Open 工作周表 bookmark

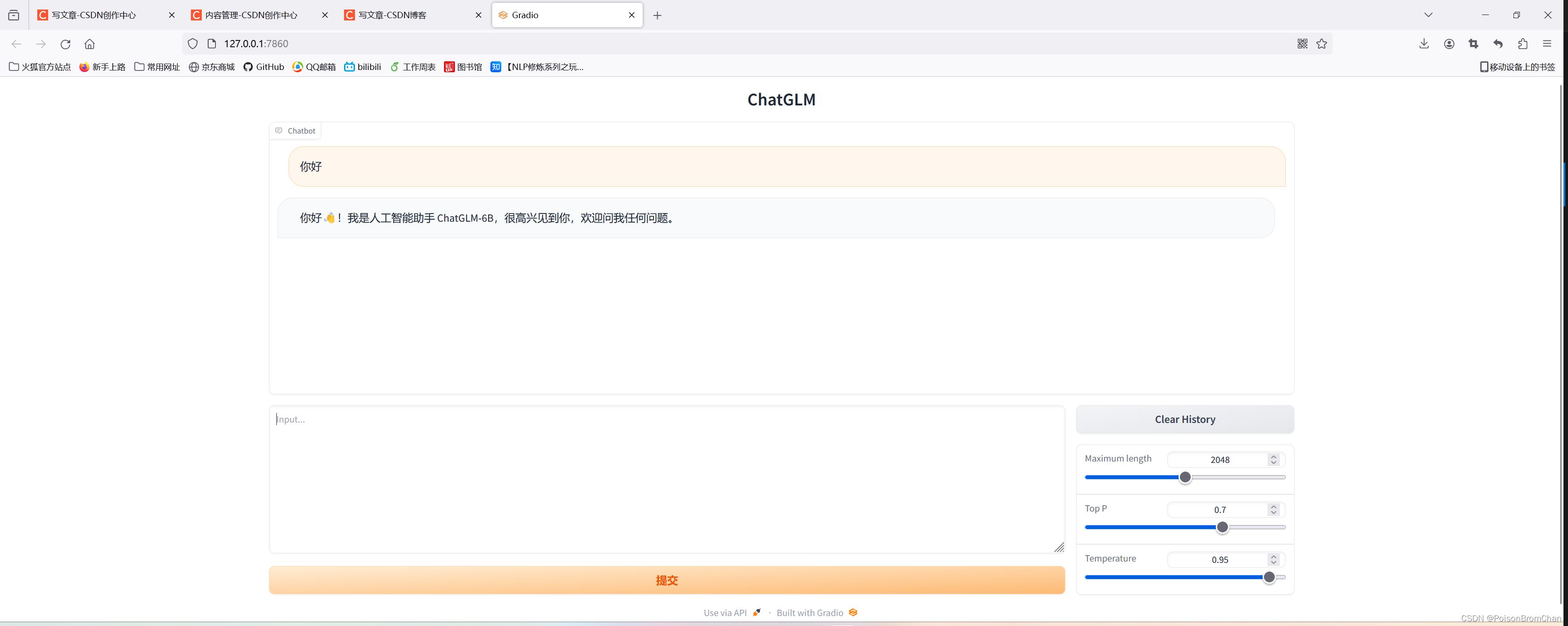coord(413,67)
